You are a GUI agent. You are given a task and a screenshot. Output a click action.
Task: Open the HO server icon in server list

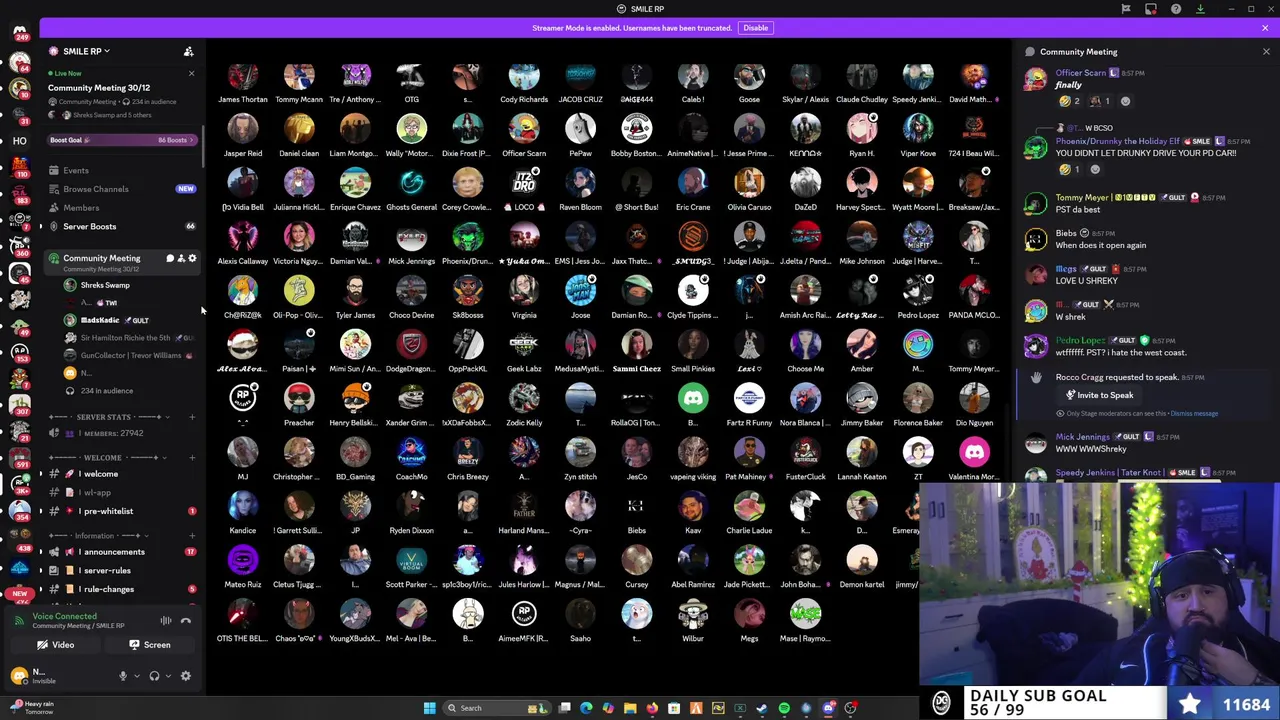coord(19,141)
